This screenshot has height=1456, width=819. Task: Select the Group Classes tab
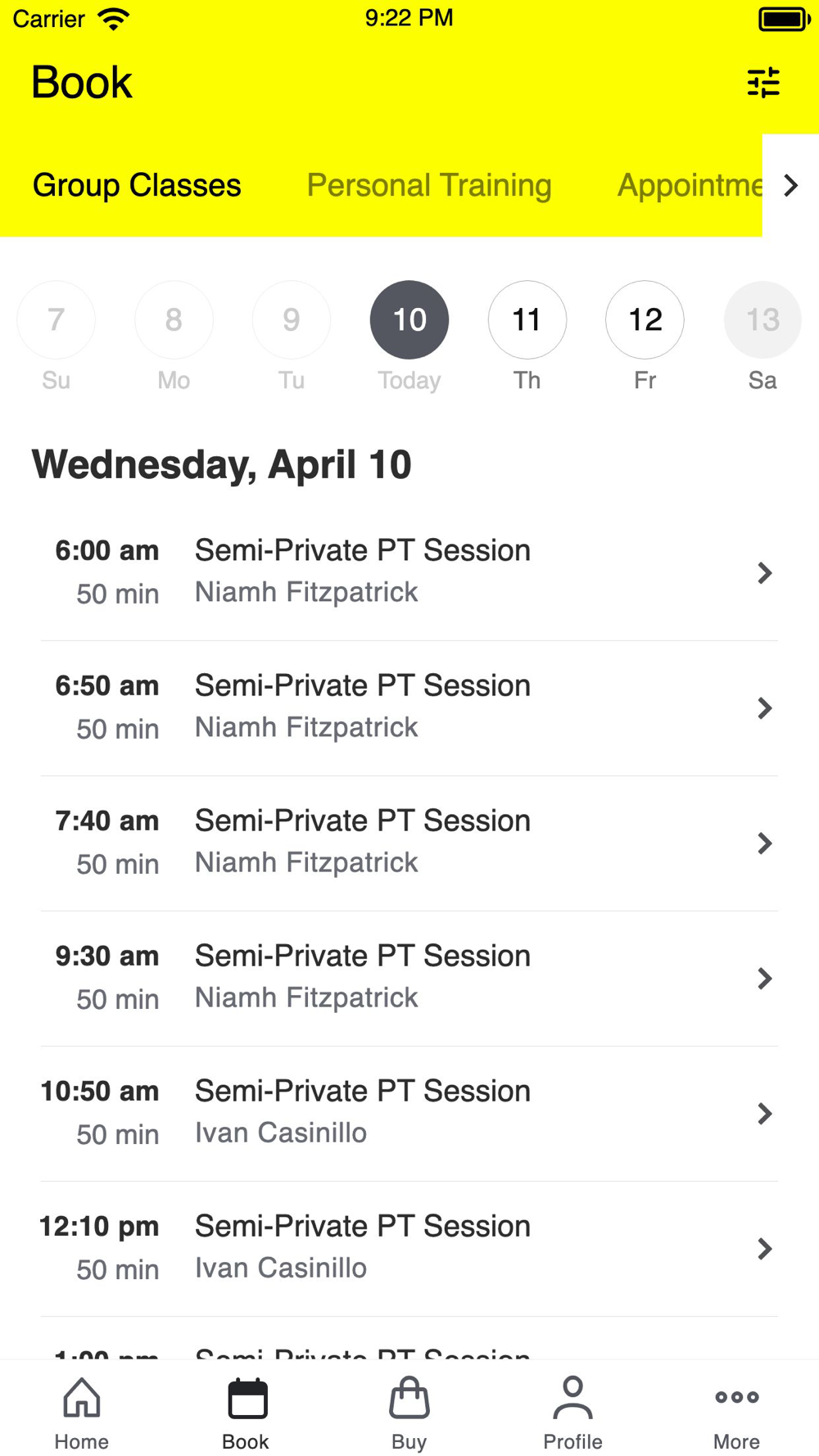point(137,186)
